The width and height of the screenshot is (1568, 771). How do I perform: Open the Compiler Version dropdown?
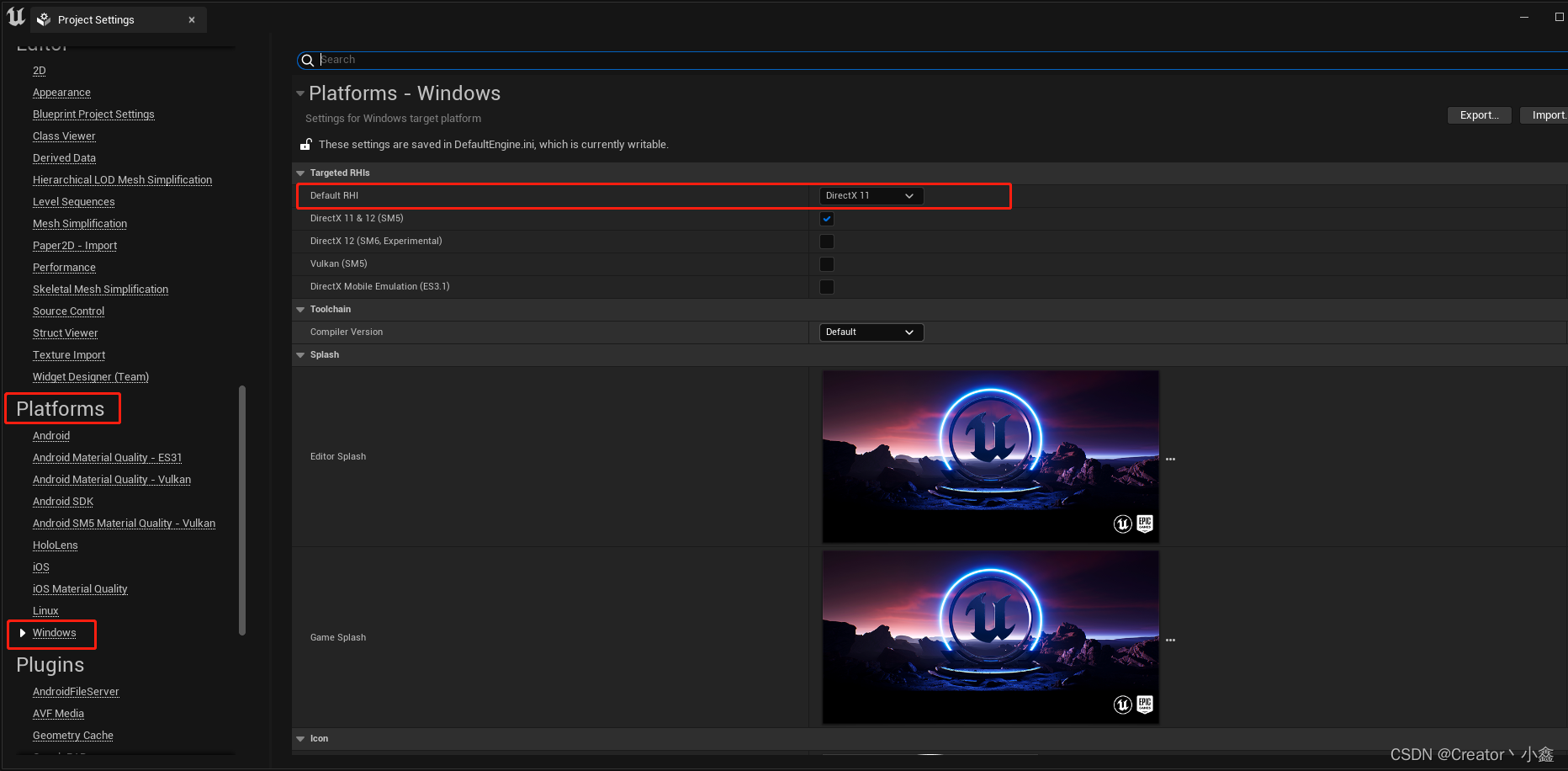(x=871, y=332)
